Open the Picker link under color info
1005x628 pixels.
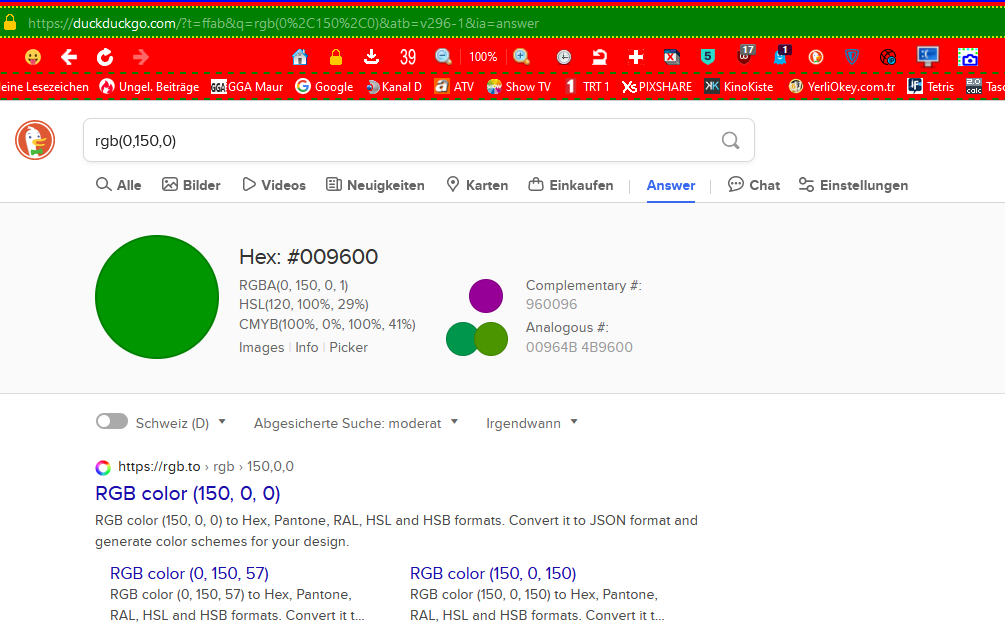(348, 347)
